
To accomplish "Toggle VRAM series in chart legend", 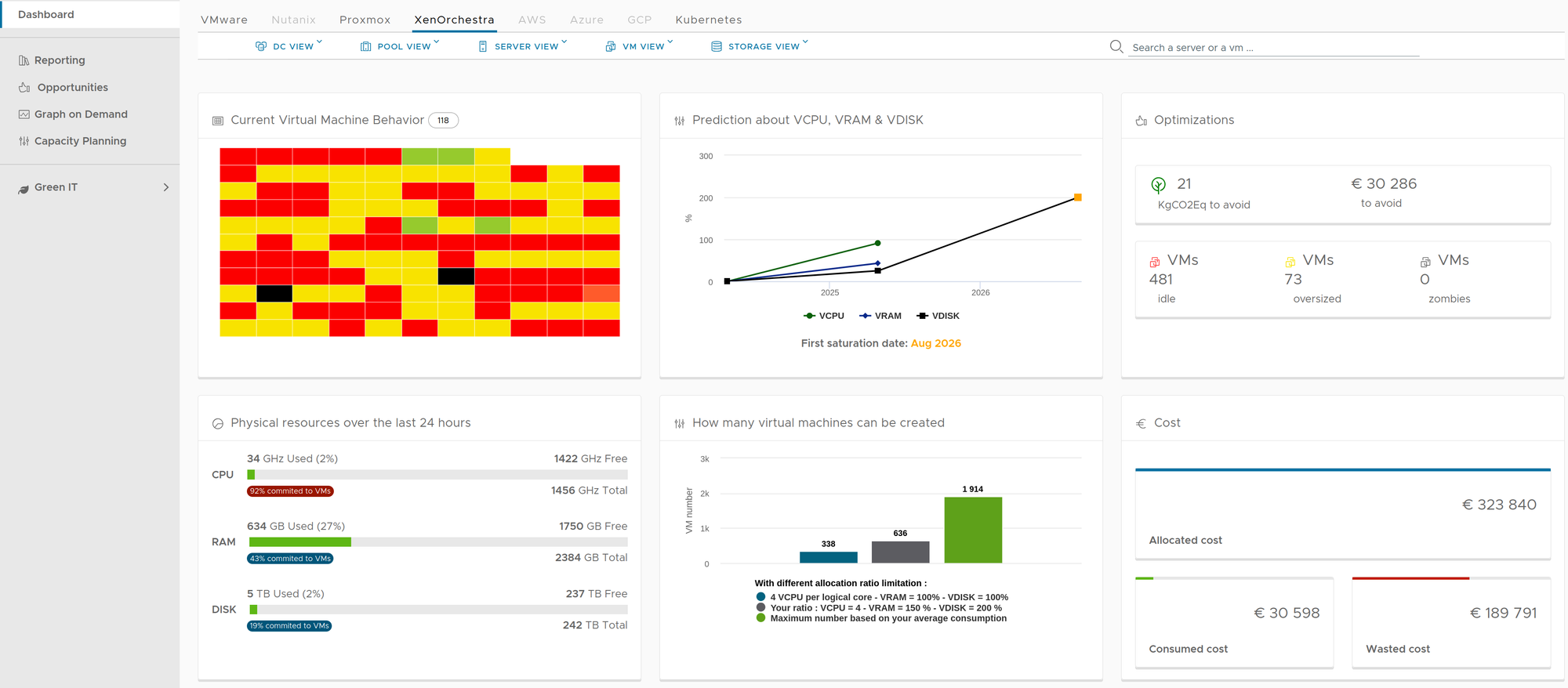I will tap(880, 316).
